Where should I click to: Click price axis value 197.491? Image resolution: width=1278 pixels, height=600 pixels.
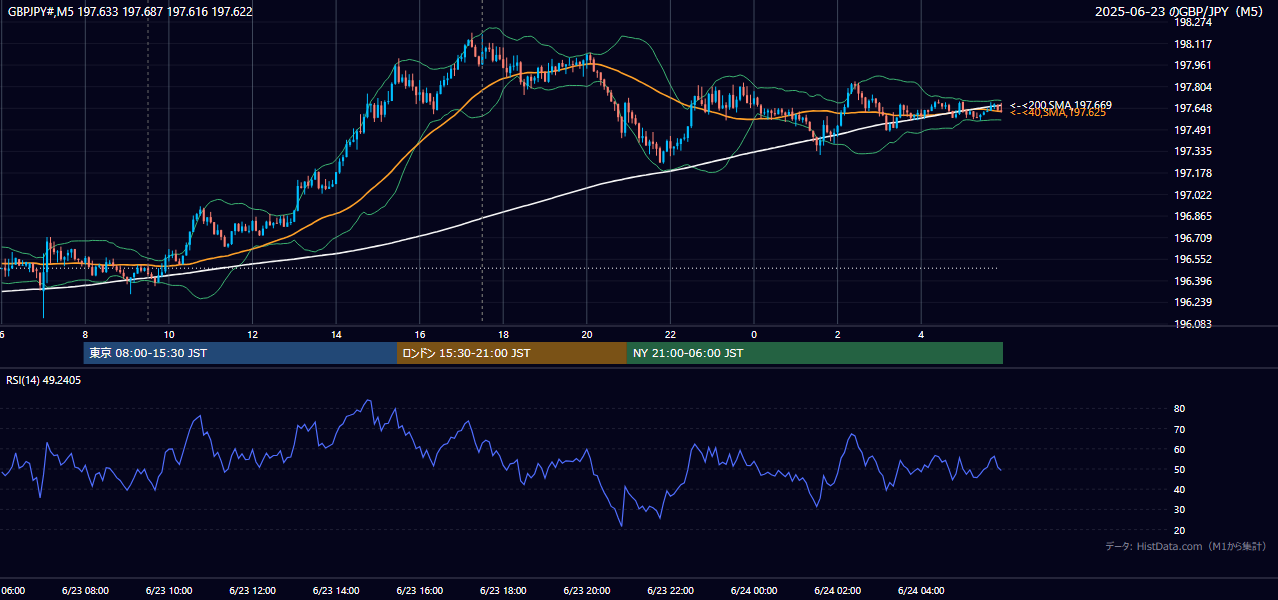point(1194,130)
